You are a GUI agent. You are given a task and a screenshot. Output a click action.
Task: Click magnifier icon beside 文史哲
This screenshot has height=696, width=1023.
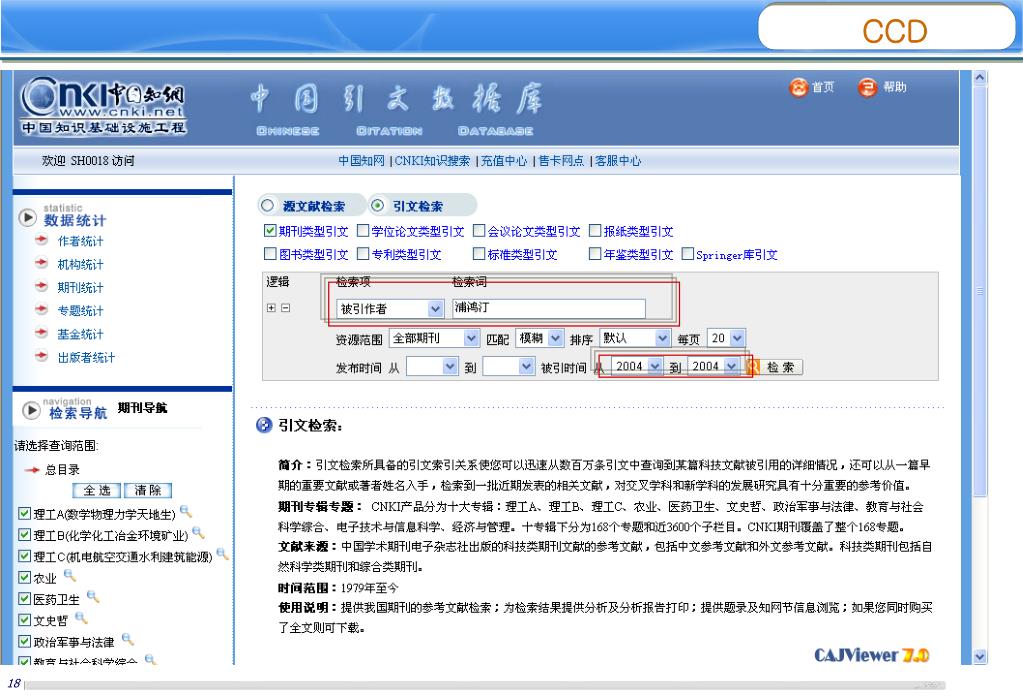click(81, 617)
